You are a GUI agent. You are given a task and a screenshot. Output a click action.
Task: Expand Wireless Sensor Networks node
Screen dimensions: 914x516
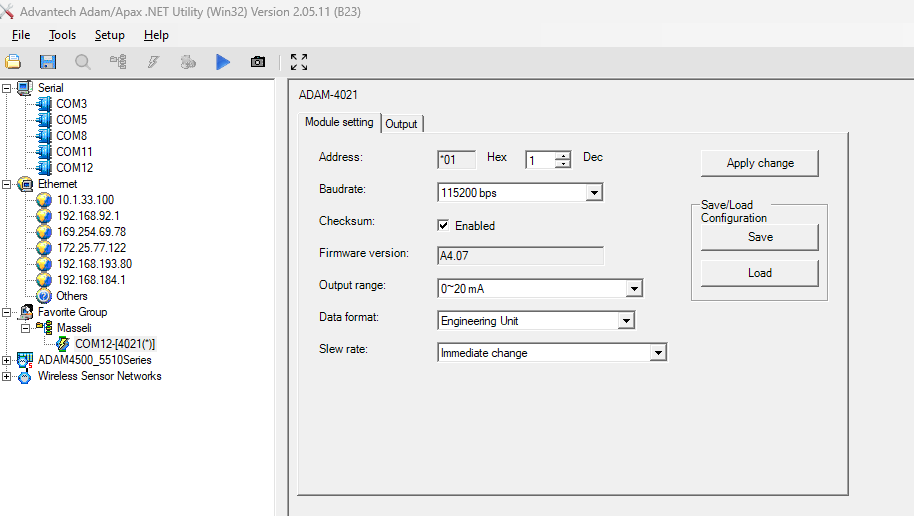[6, 377]
